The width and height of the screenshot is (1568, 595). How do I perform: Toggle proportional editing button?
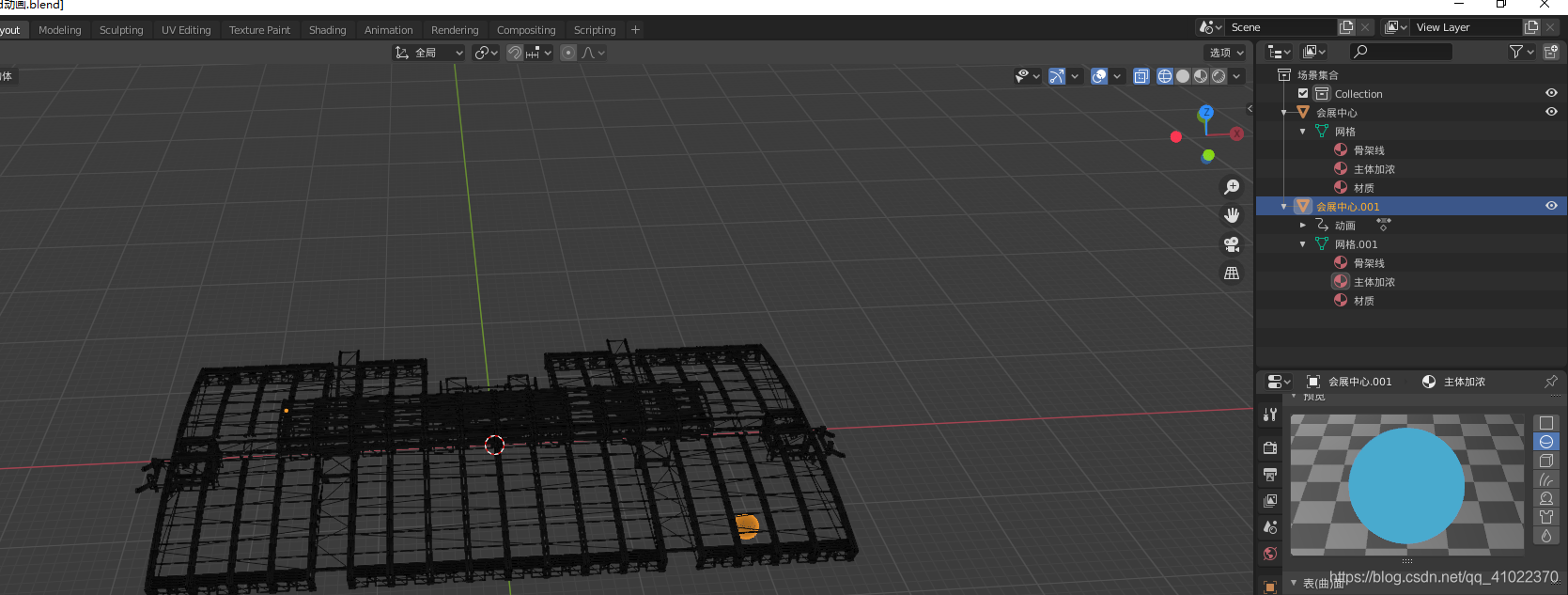tap(568, 53)
